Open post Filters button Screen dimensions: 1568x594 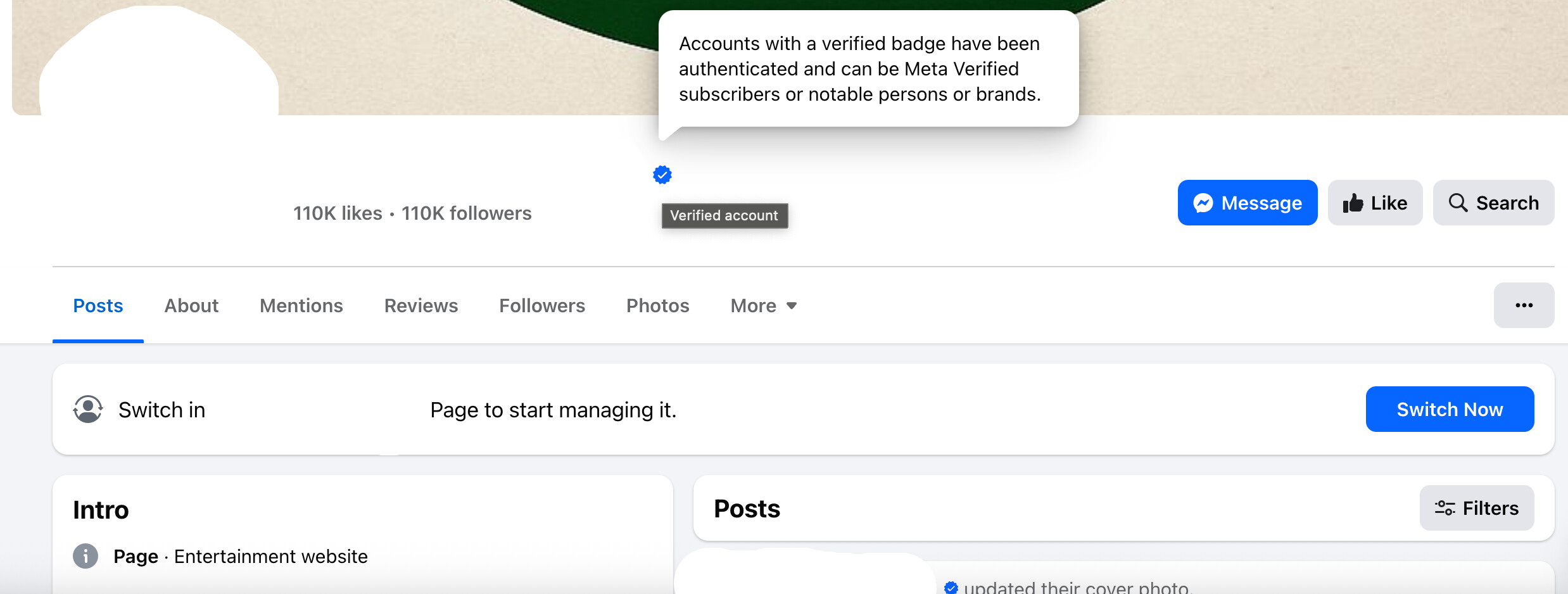(x=1476, y=508)
